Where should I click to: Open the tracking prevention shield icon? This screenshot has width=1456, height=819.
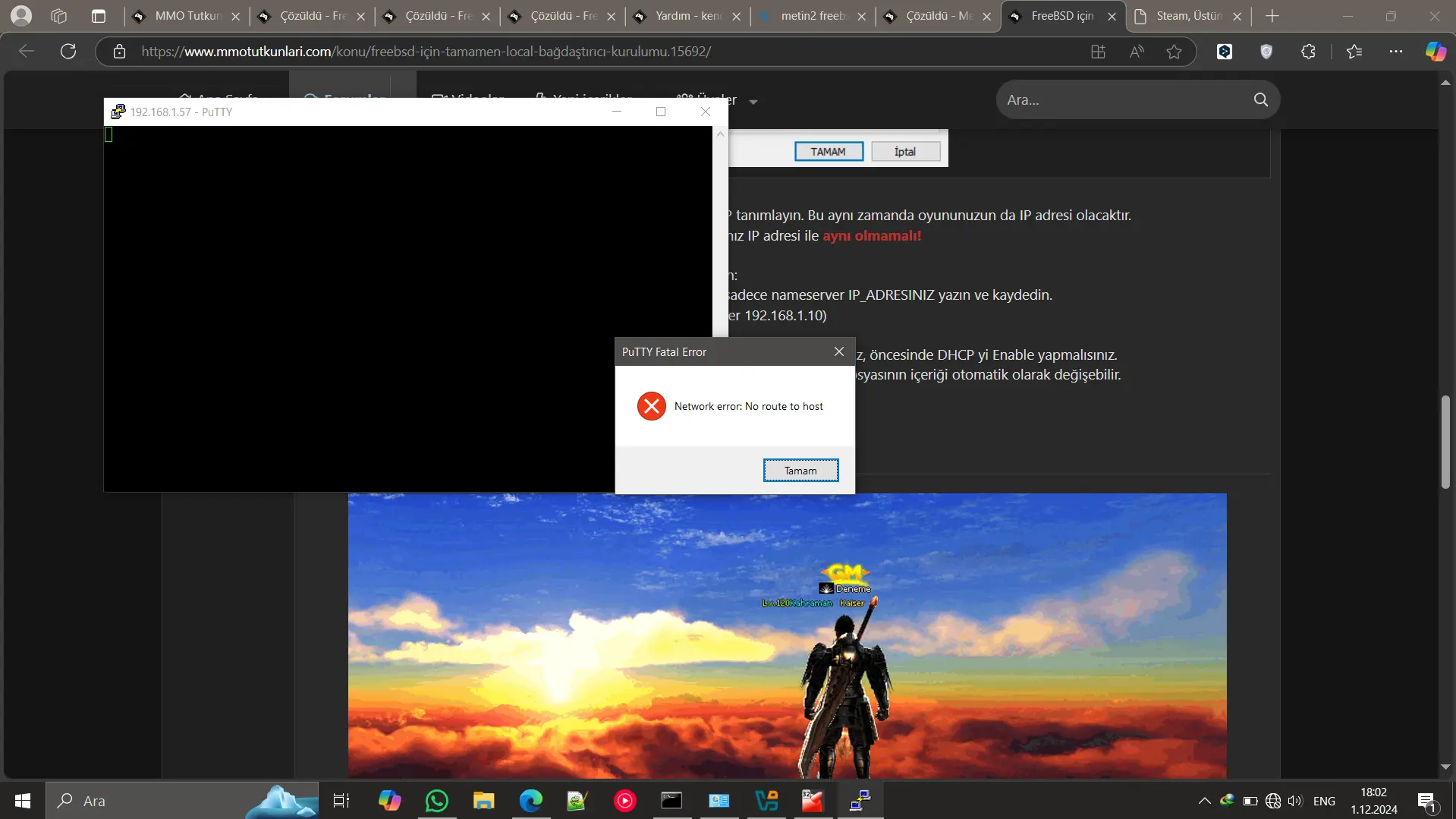click(x=1266, y=52)
